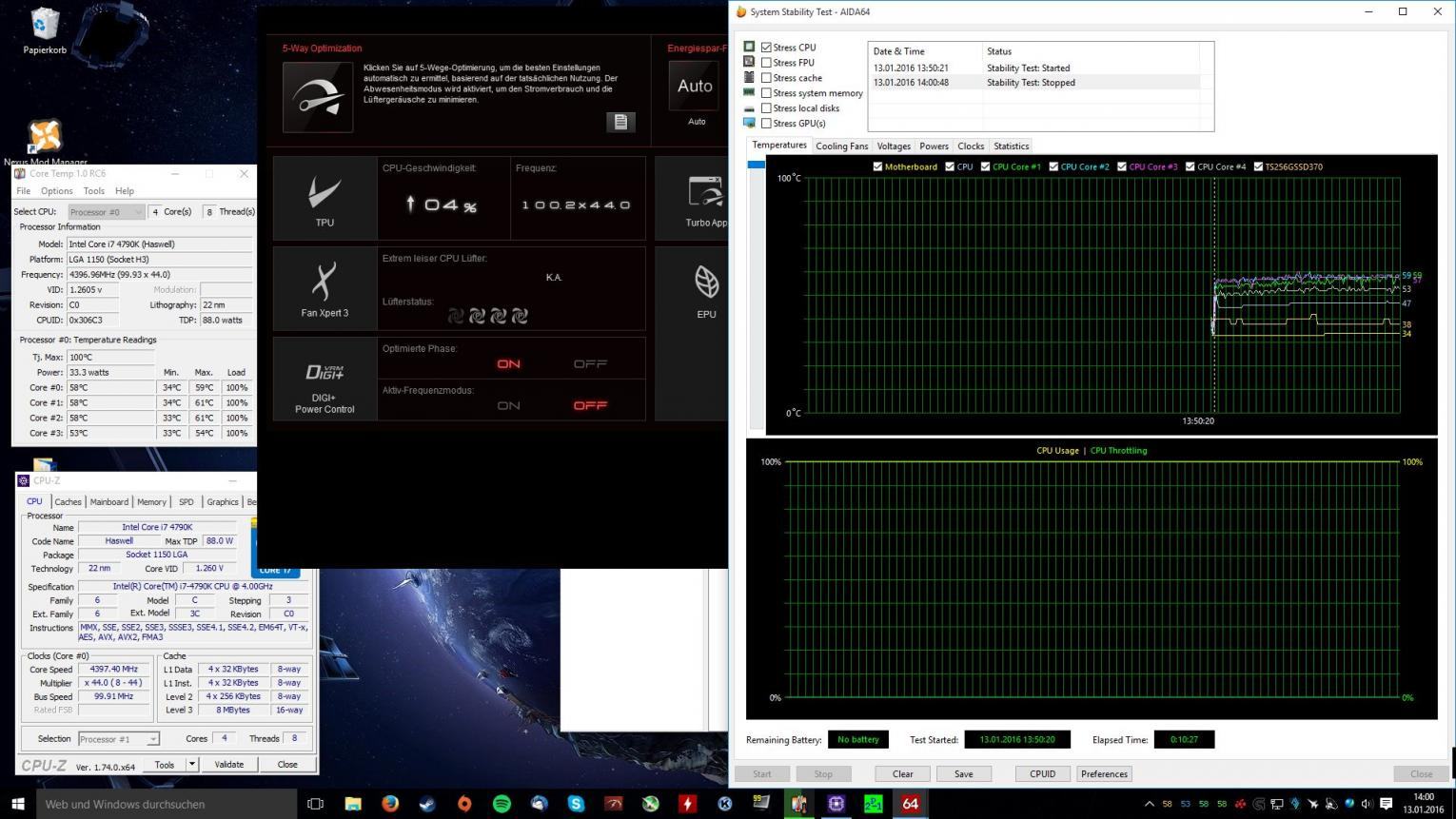Image resolution: width=1456 pixels, height=819 pixels.
Task: Launch File Explorer from the taskbar
Action: tap(353, 804)
